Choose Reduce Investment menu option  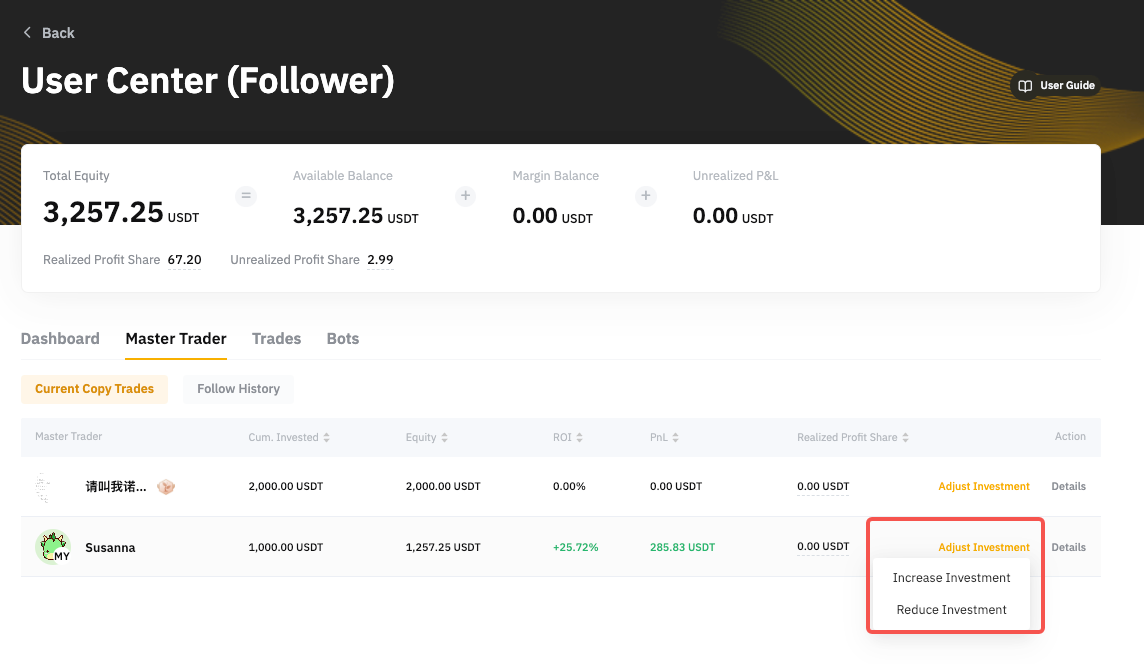[x=951, y=610]
